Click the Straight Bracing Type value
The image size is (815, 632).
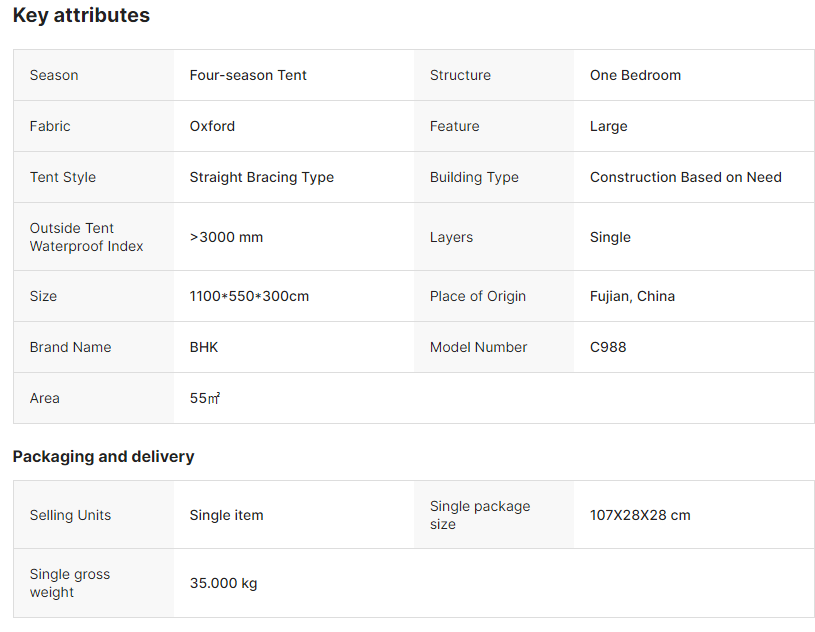pyautogui.click(x=261, y=177)
